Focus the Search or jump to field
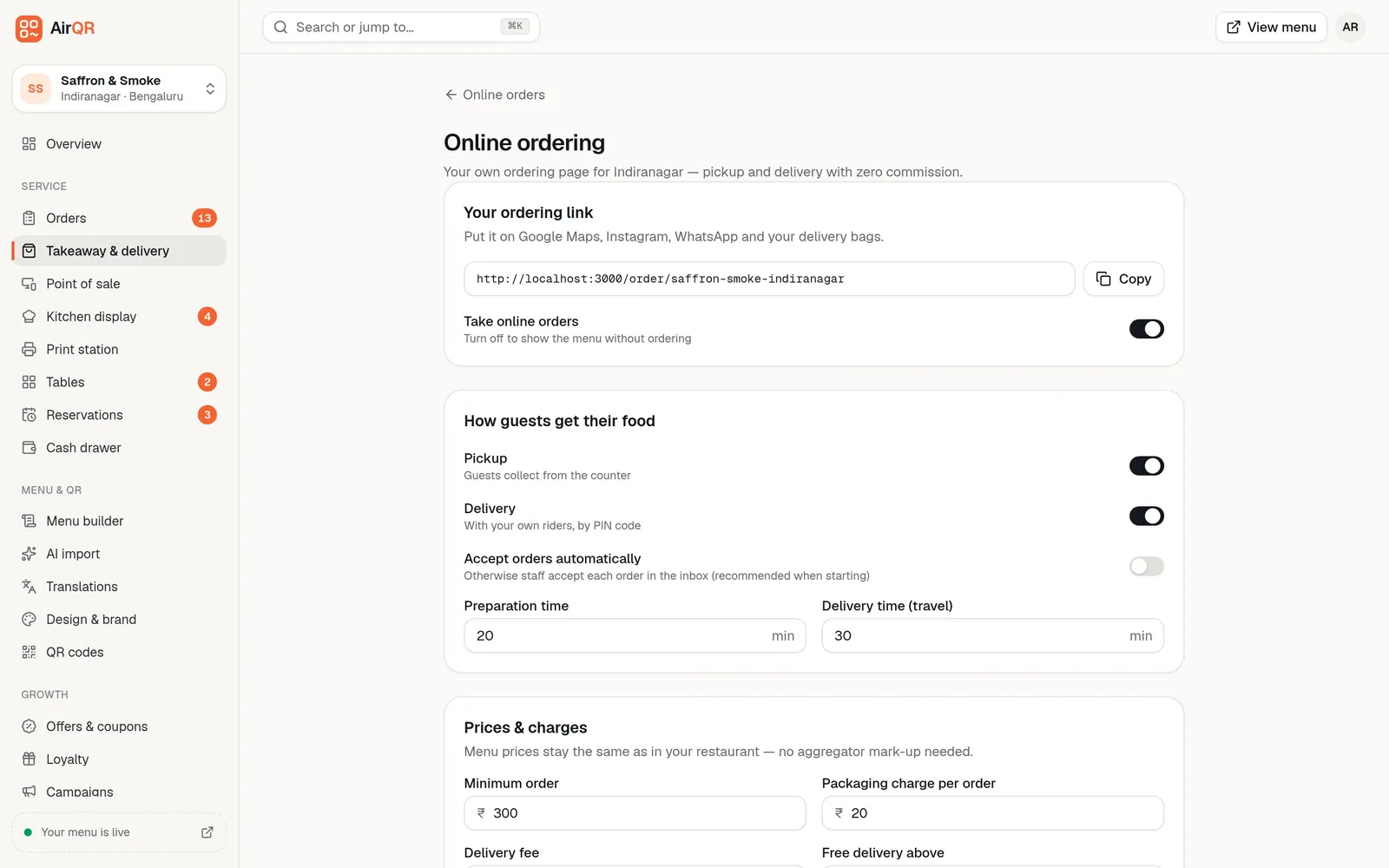The width and height of the screenshot is (1389, 868). [x=401, y=27]
